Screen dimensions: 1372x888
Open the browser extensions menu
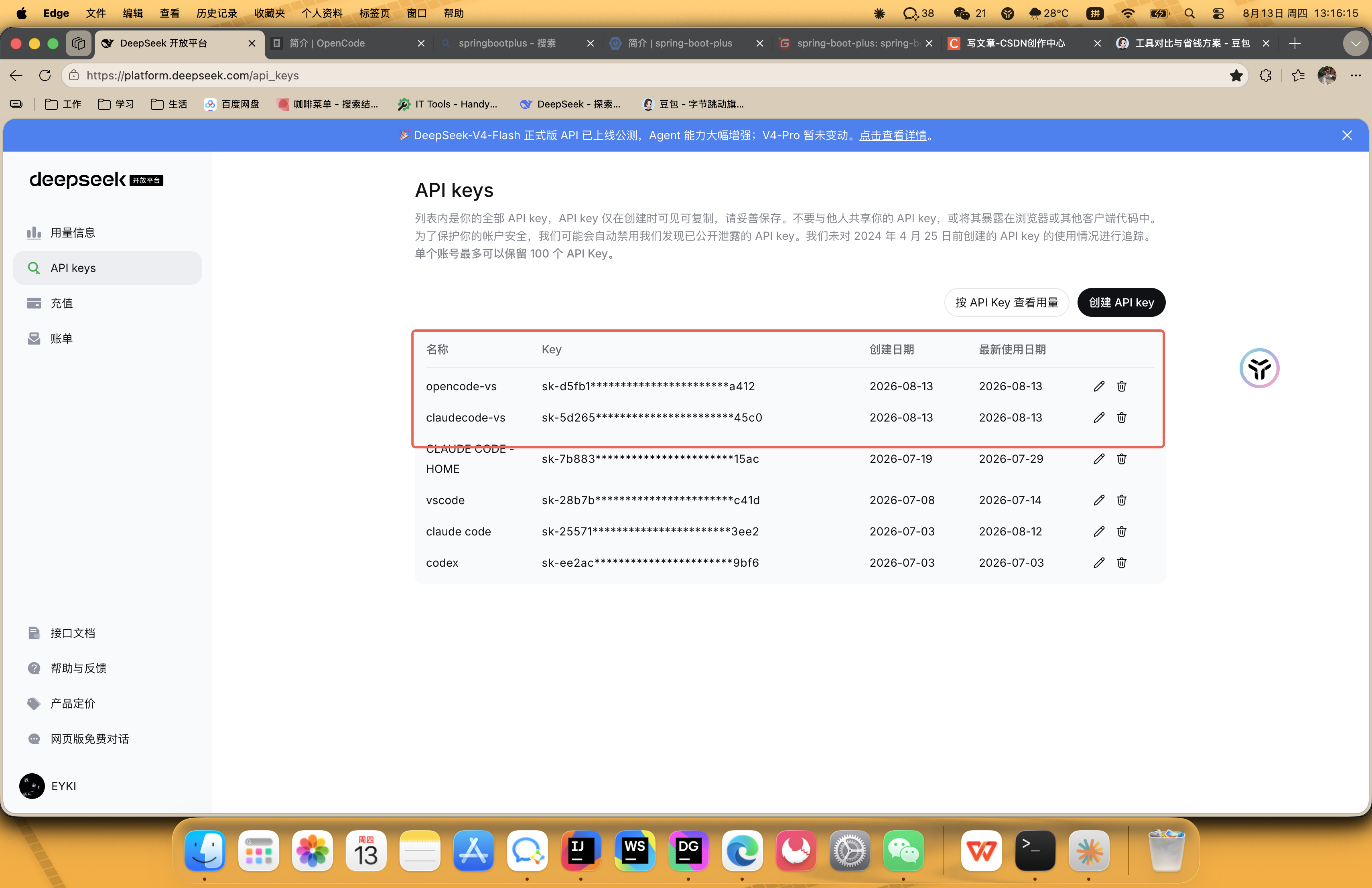point(1265,75)
